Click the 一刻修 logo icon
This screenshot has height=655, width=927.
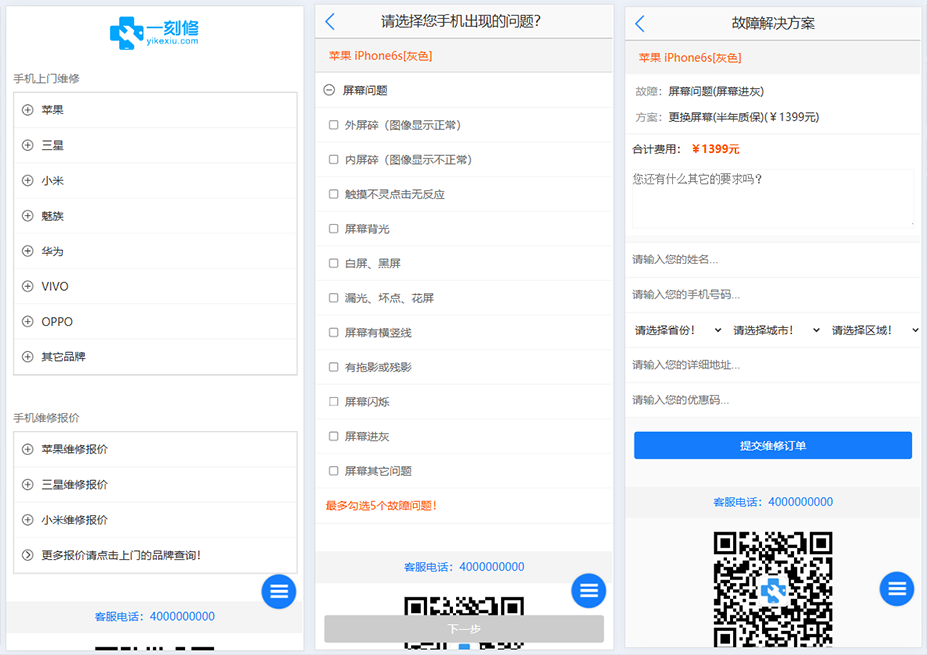coord(125,33)
